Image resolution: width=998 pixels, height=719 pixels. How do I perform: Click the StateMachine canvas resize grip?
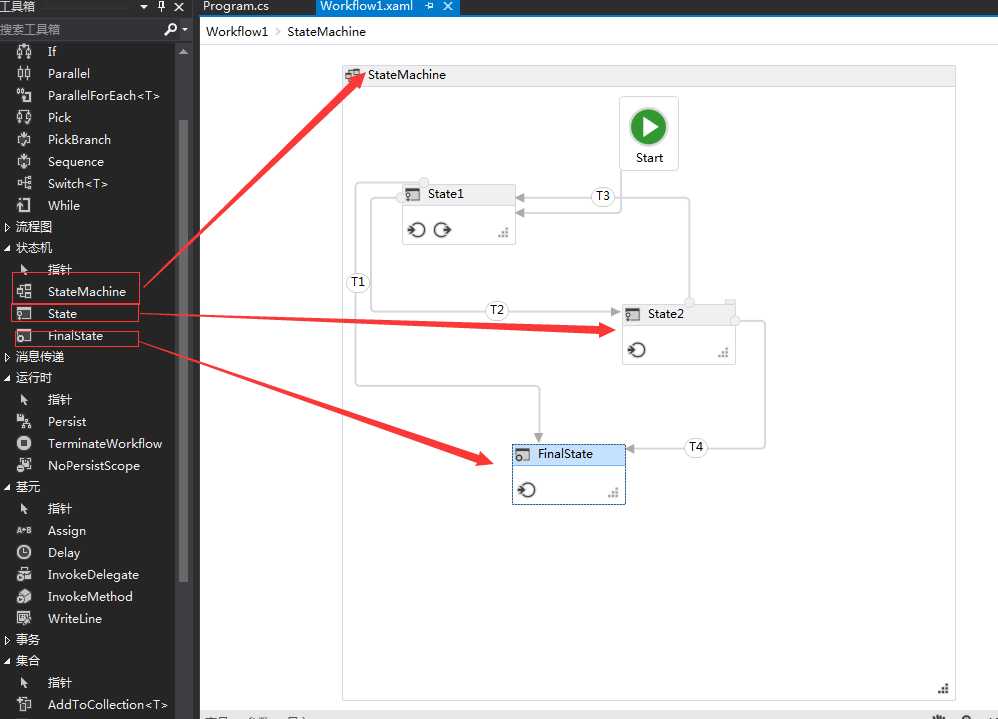943,688
